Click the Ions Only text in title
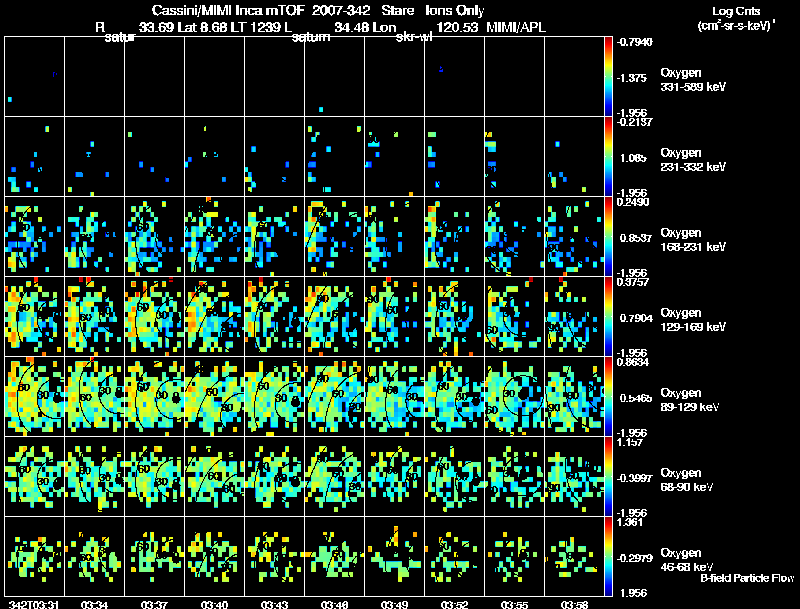 click(x=455, y=11)
